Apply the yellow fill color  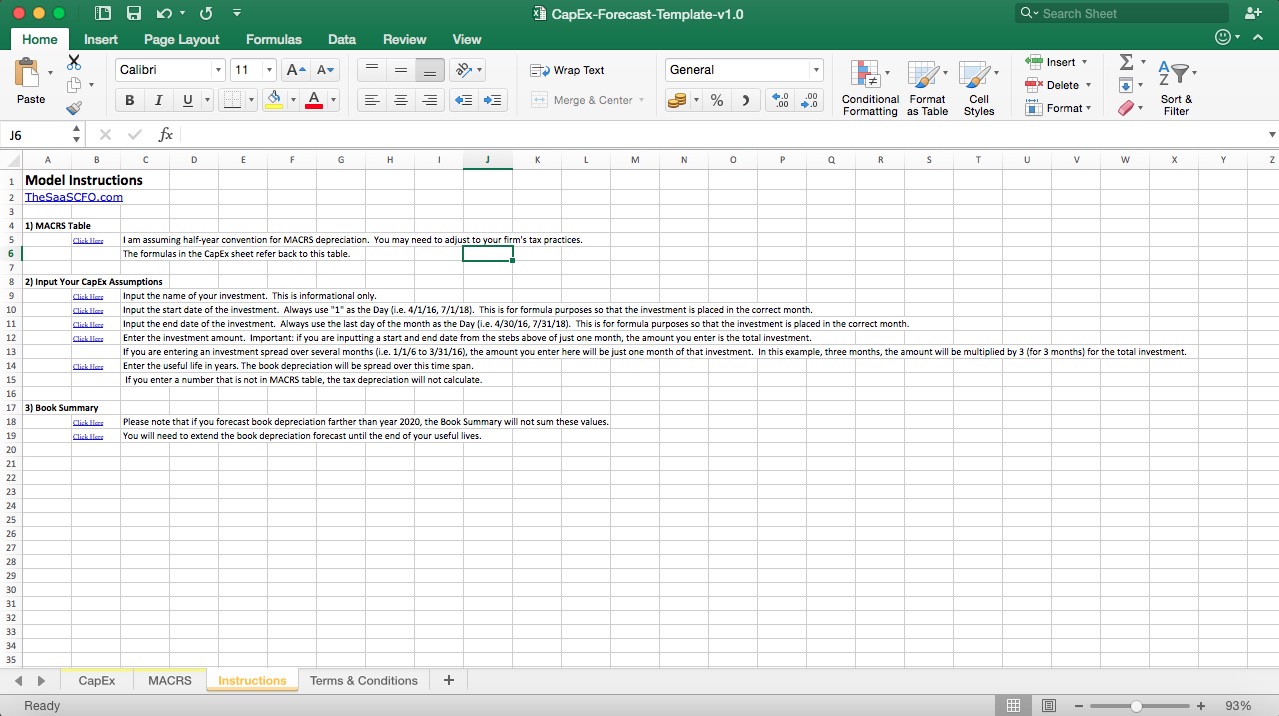pos(274,100)
